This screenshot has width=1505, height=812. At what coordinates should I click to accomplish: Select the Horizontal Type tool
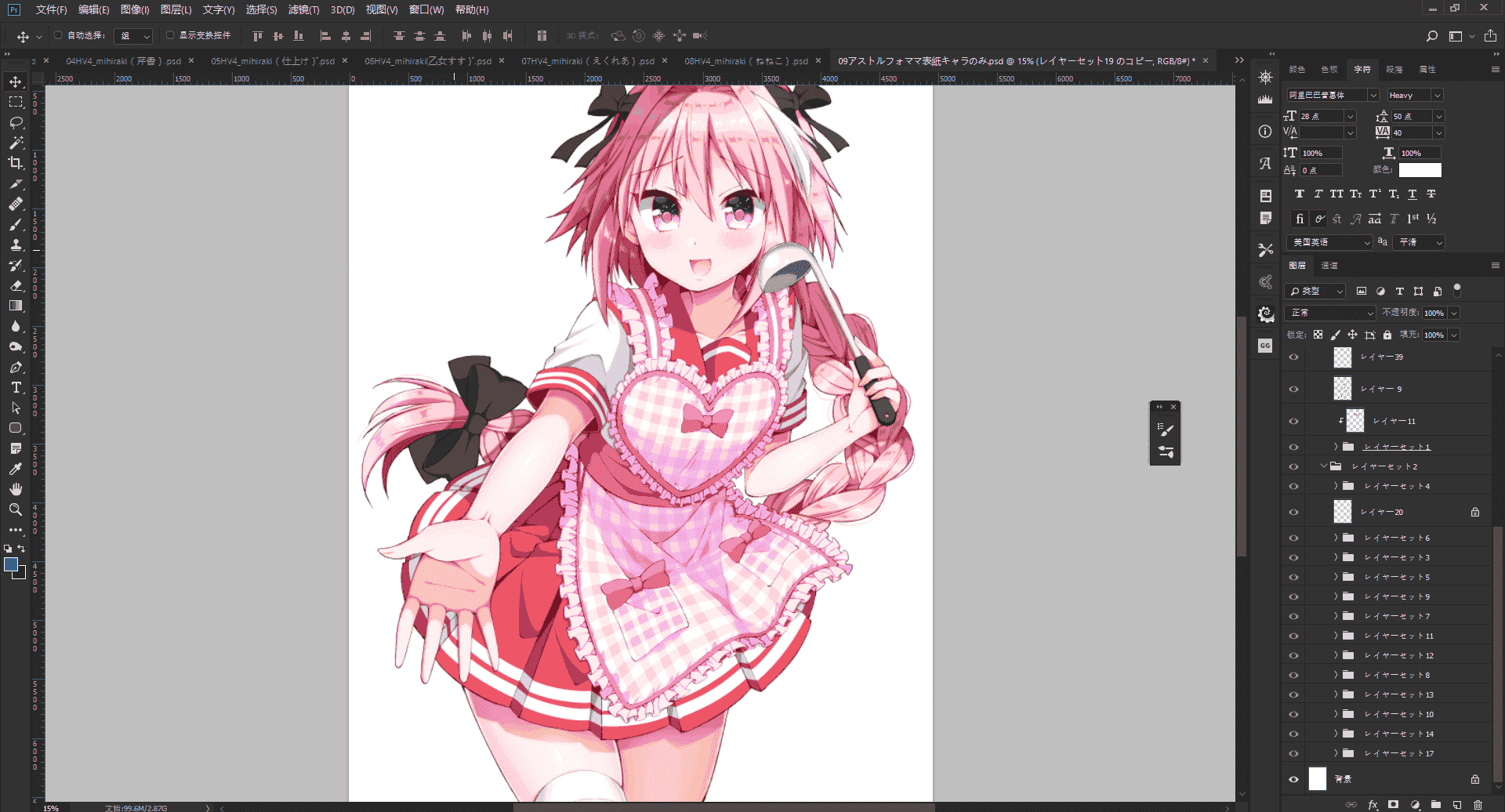click(x=16, y=387)
